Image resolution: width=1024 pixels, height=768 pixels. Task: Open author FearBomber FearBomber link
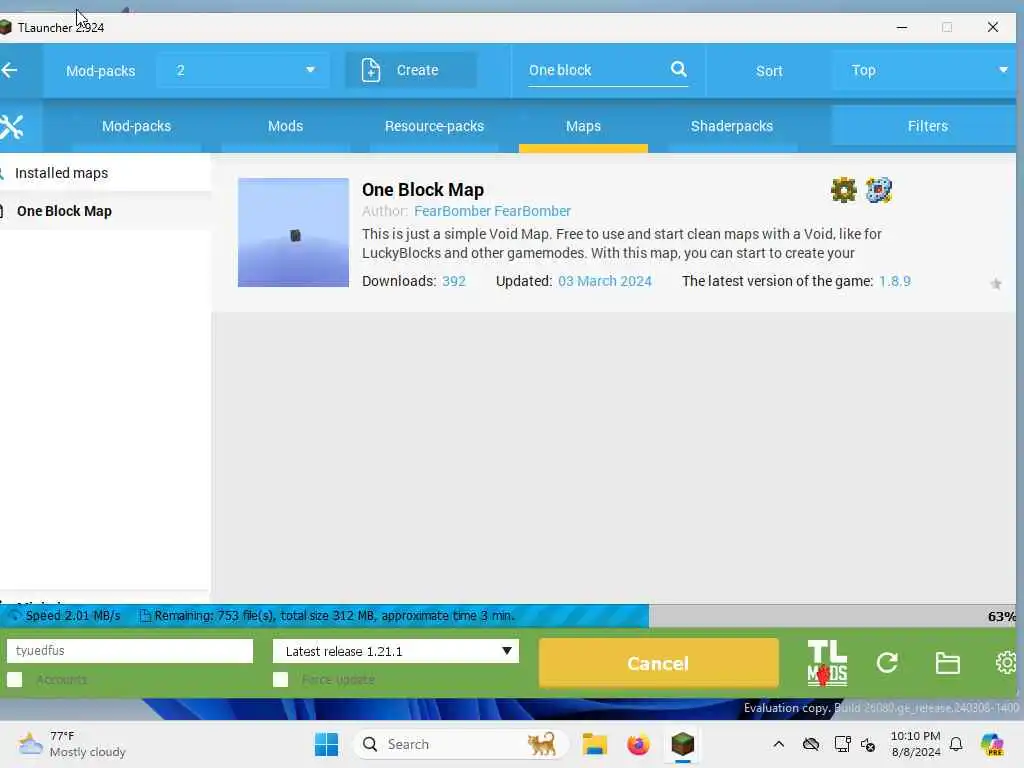492,211
